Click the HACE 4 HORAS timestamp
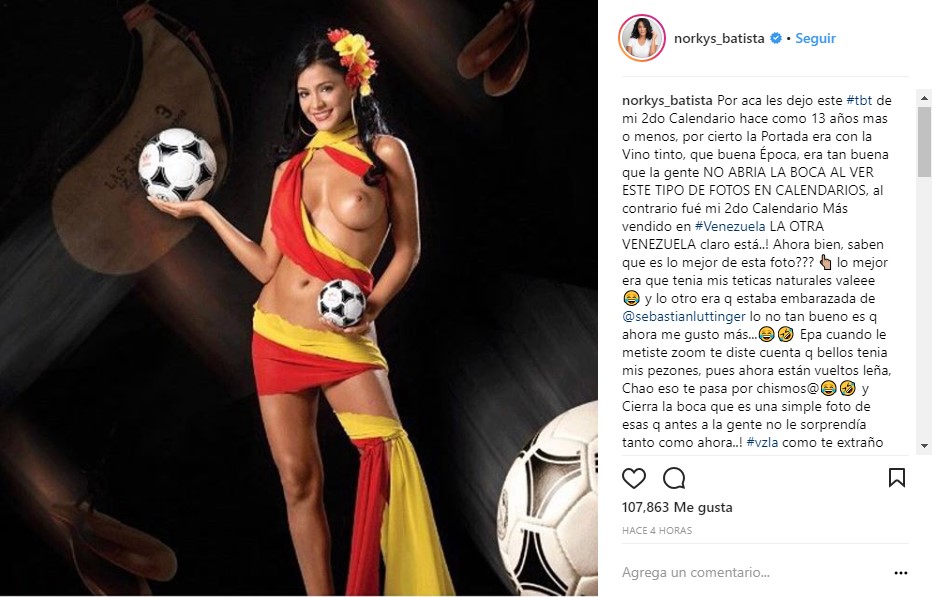 [657, 530]
